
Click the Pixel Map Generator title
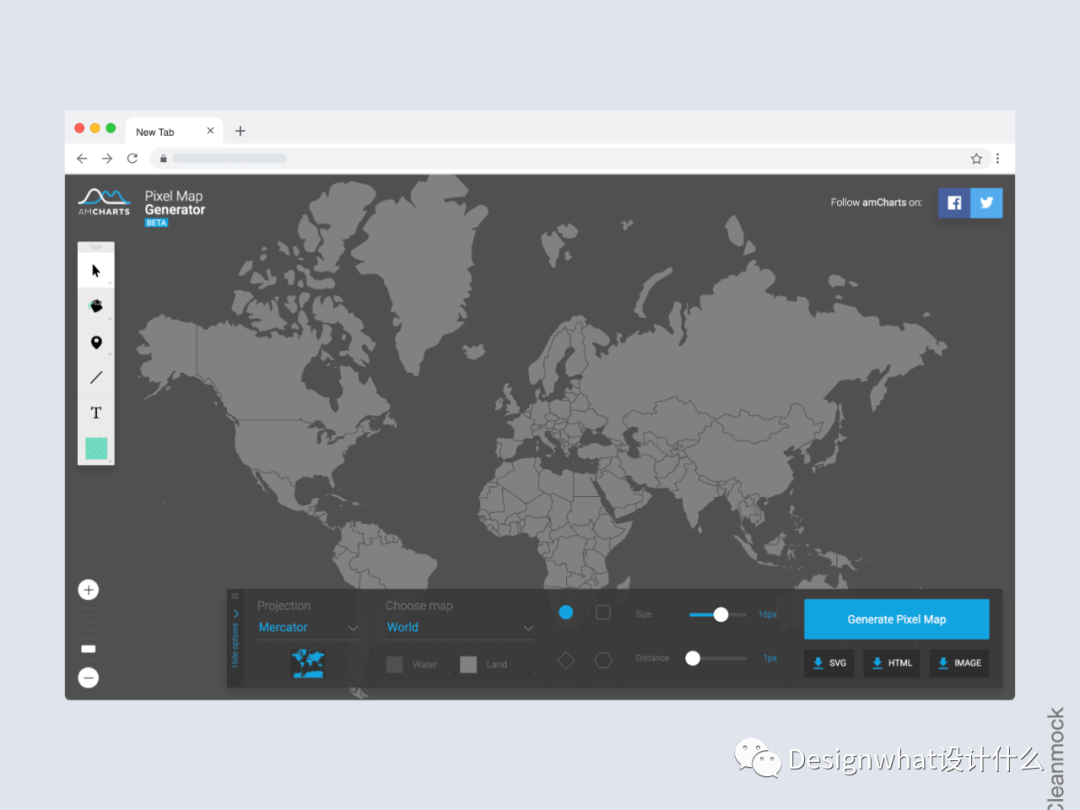pyautogui.click(x=175, y=203)
